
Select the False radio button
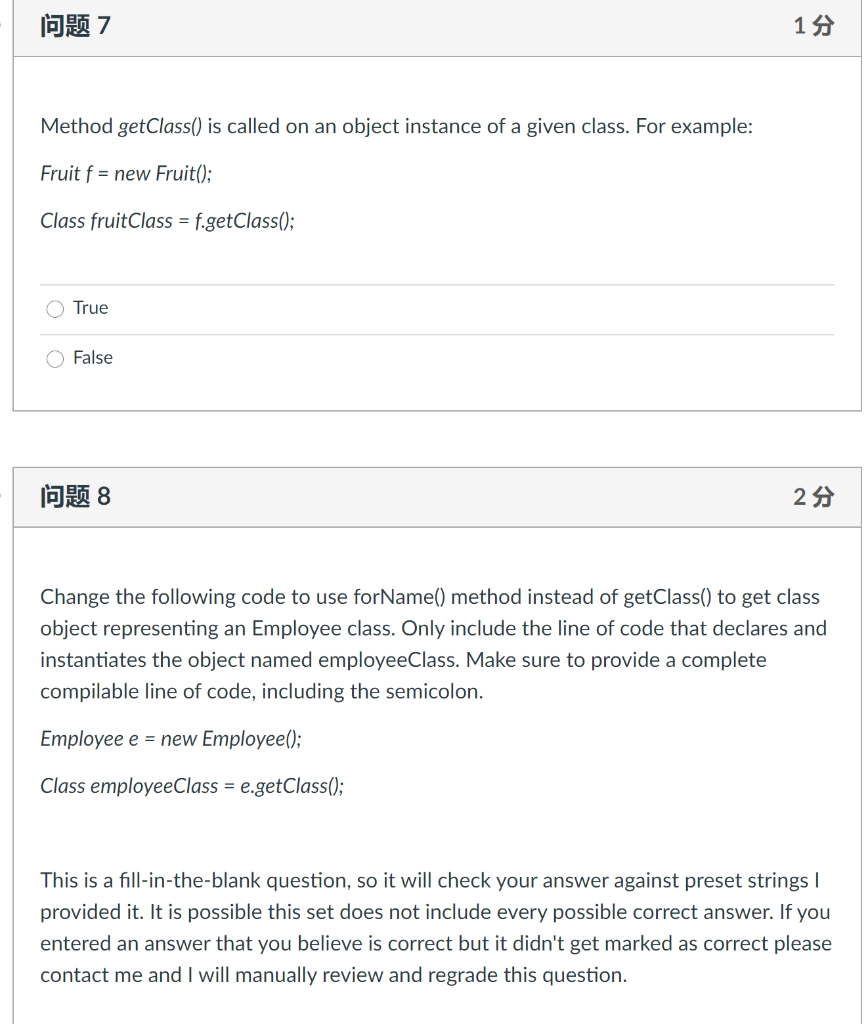tap(55, 358)
